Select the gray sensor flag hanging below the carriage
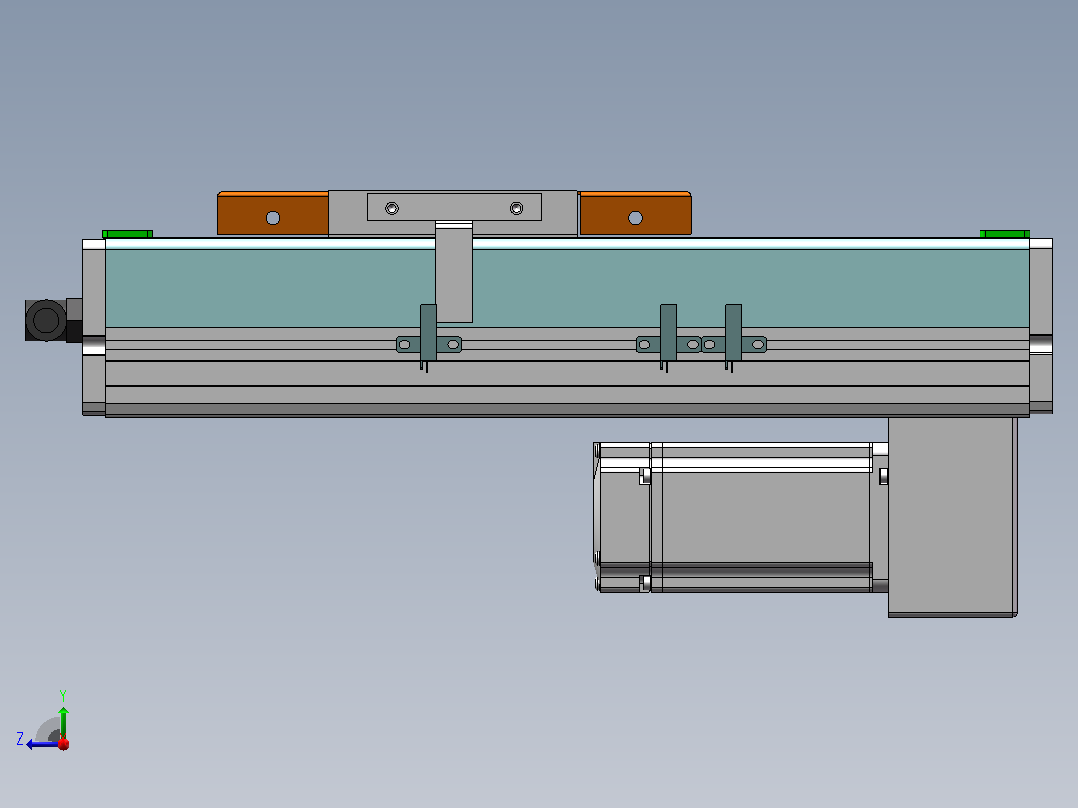The image size is (1078, 808). point(454,272)
